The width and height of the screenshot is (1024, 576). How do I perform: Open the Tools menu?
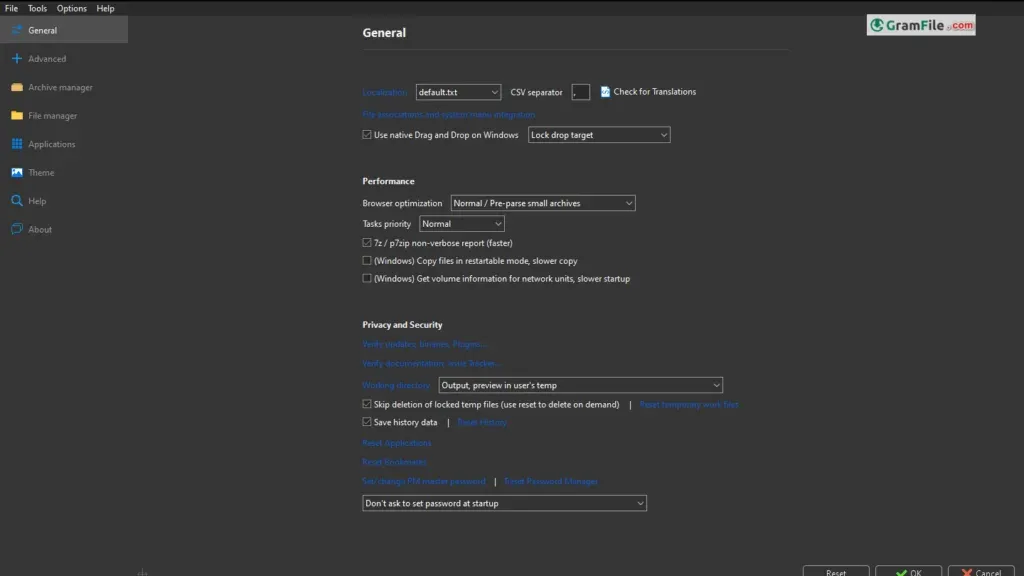click(x=37, y=8)
